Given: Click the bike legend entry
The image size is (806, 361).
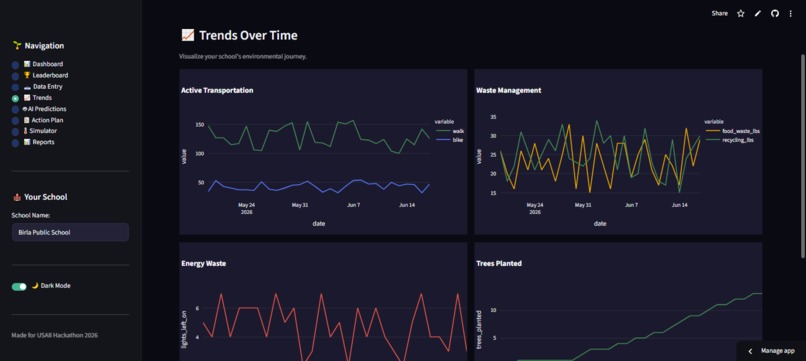Looking at the screenshot, I should (x=449, y=140).
